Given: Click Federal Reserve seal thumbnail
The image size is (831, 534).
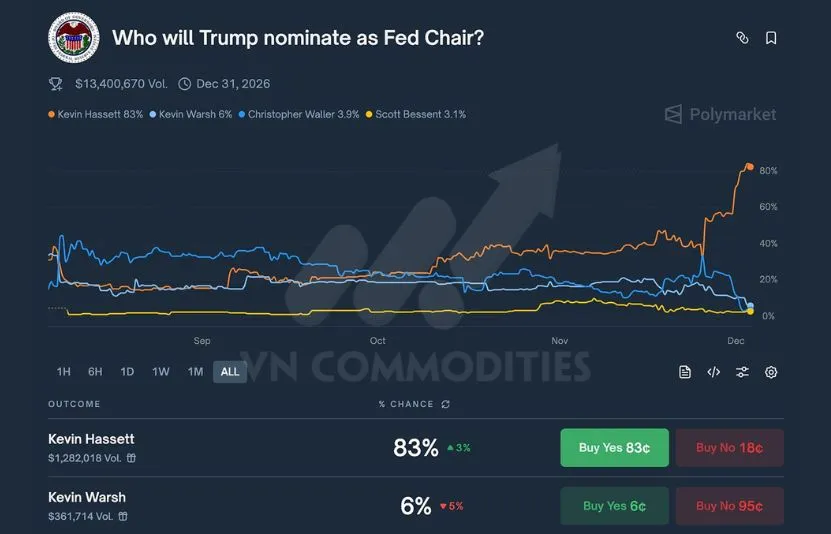Looking at the screenshot, I should point(73,38).
